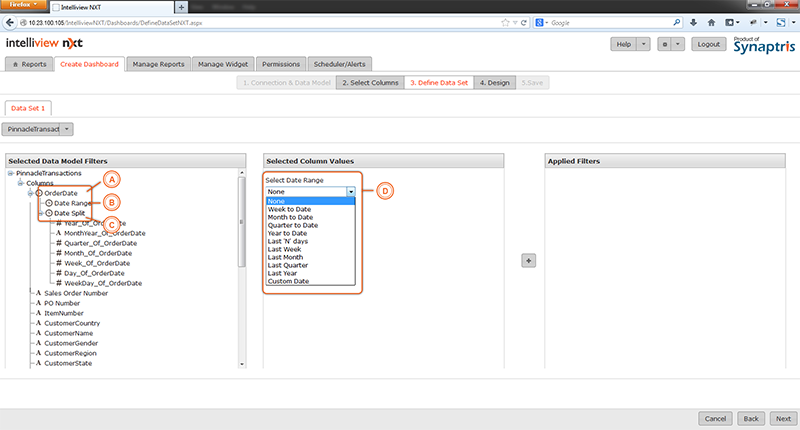Click the Back button
The height and width of the screenshot is (430, 800).
click(751, 419)
